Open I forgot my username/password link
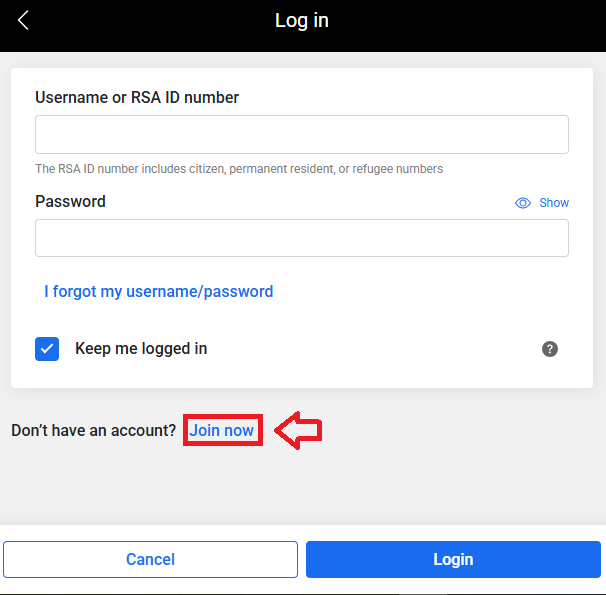Image resolution: width=606 pixels, height=595 pixels. click(159, 291)
